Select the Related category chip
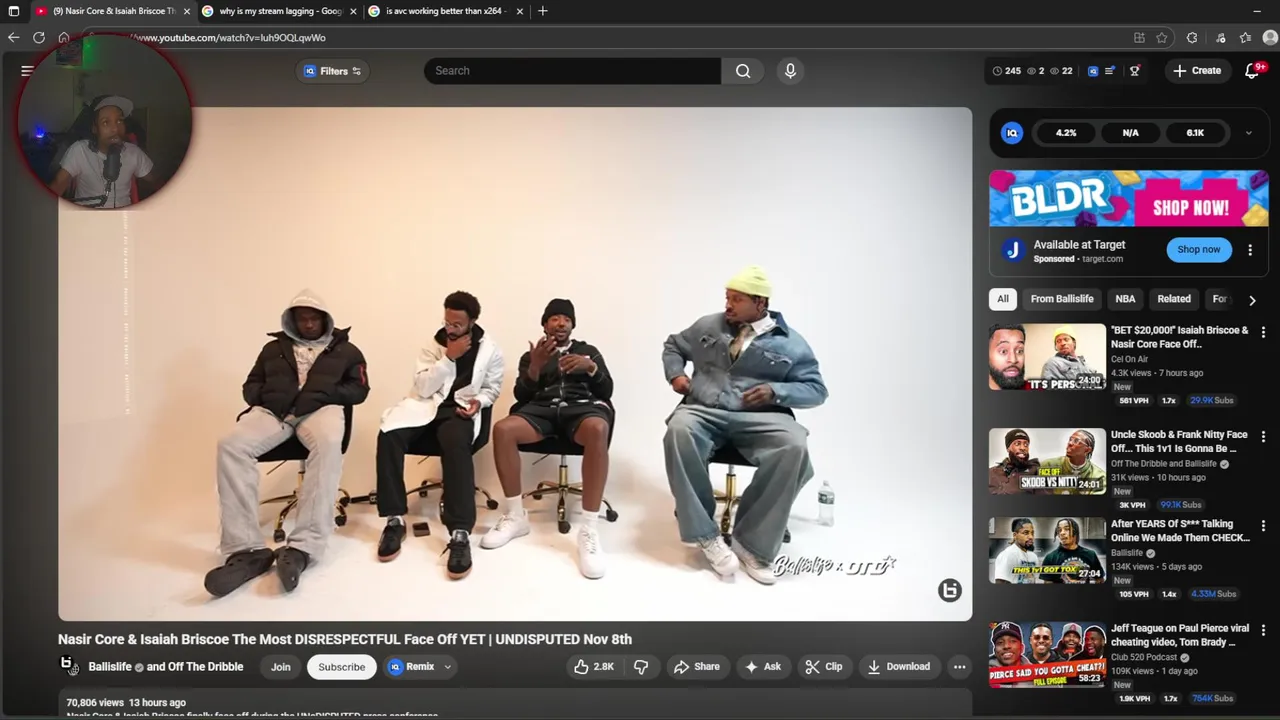This screenshot has height=720, width=1280. tap(1174, 299)
